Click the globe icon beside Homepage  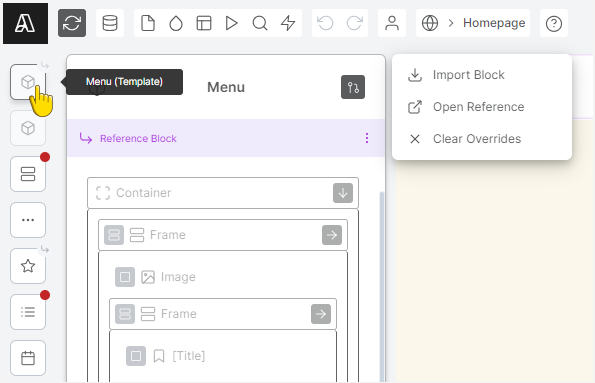click(x=430, y=23)
